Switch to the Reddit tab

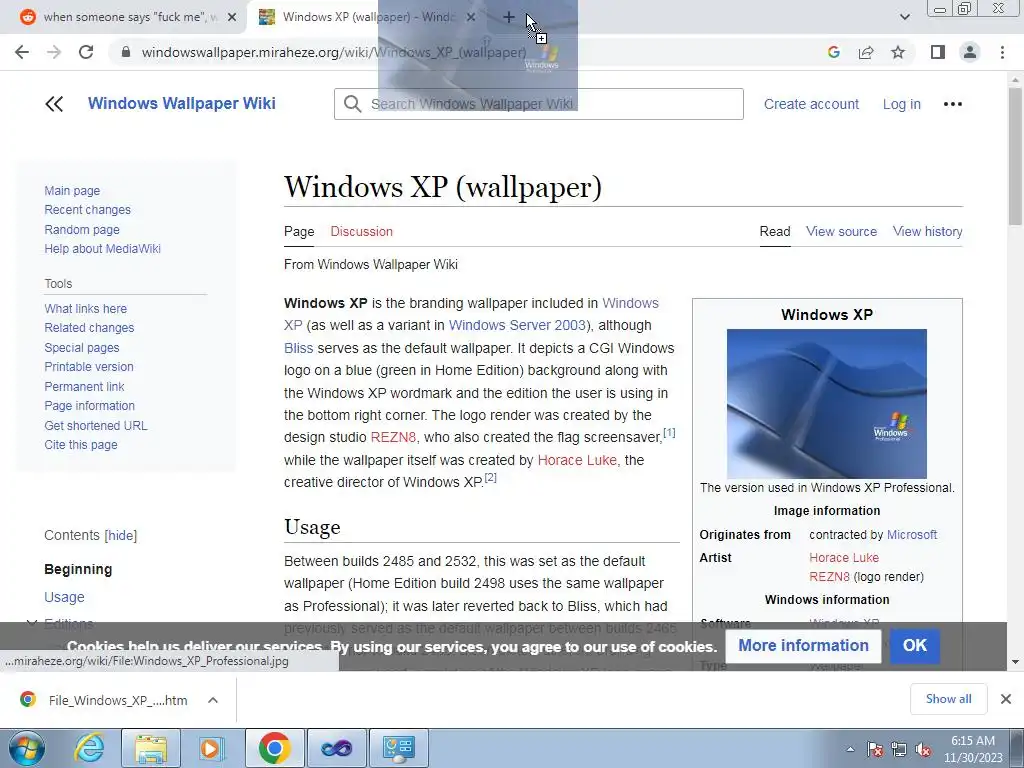coord(128,18)
